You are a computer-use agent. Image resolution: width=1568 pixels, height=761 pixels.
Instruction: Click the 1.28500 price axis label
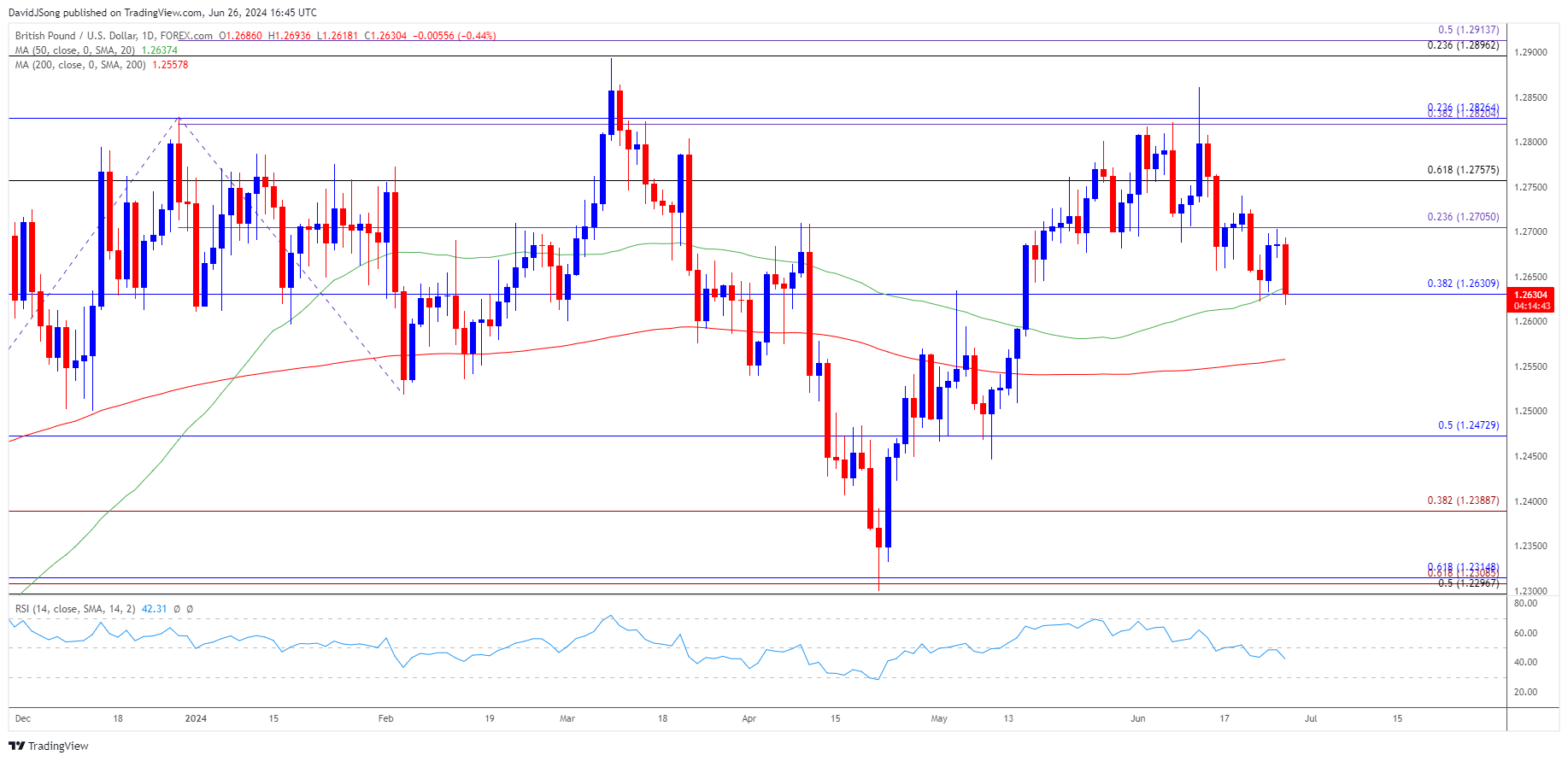coord(1530,98)
